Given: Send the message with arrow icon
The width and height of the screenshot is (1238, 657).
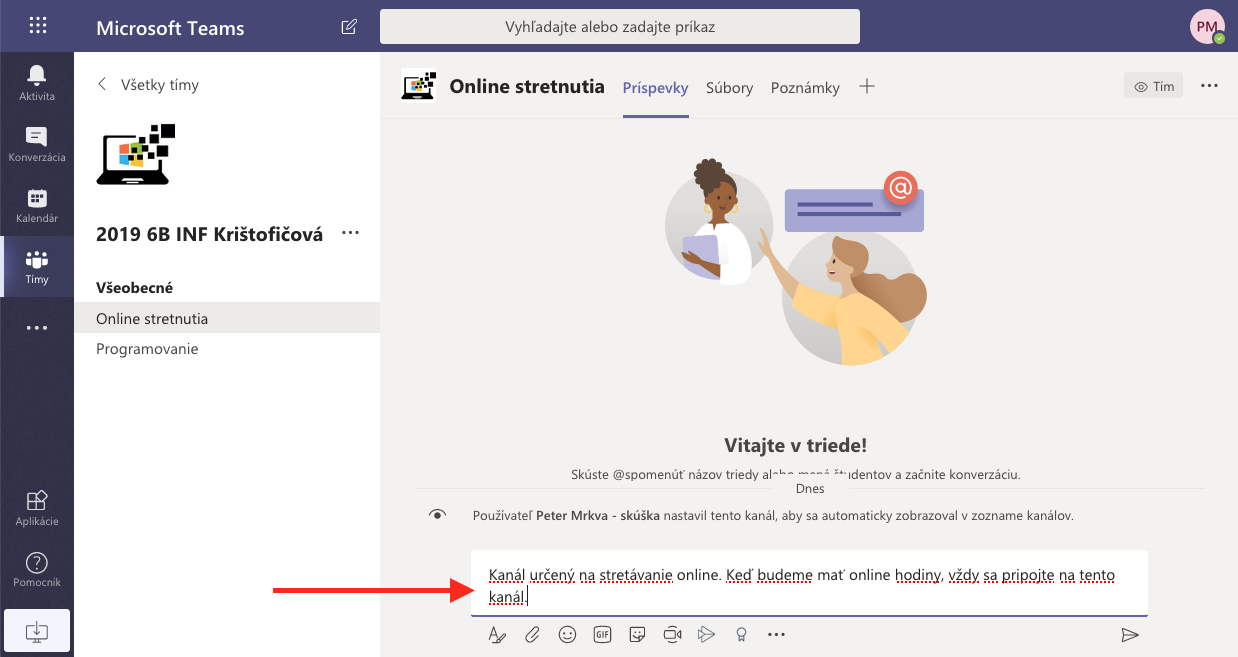Looking at the screenshot, I should [1129, 634].
